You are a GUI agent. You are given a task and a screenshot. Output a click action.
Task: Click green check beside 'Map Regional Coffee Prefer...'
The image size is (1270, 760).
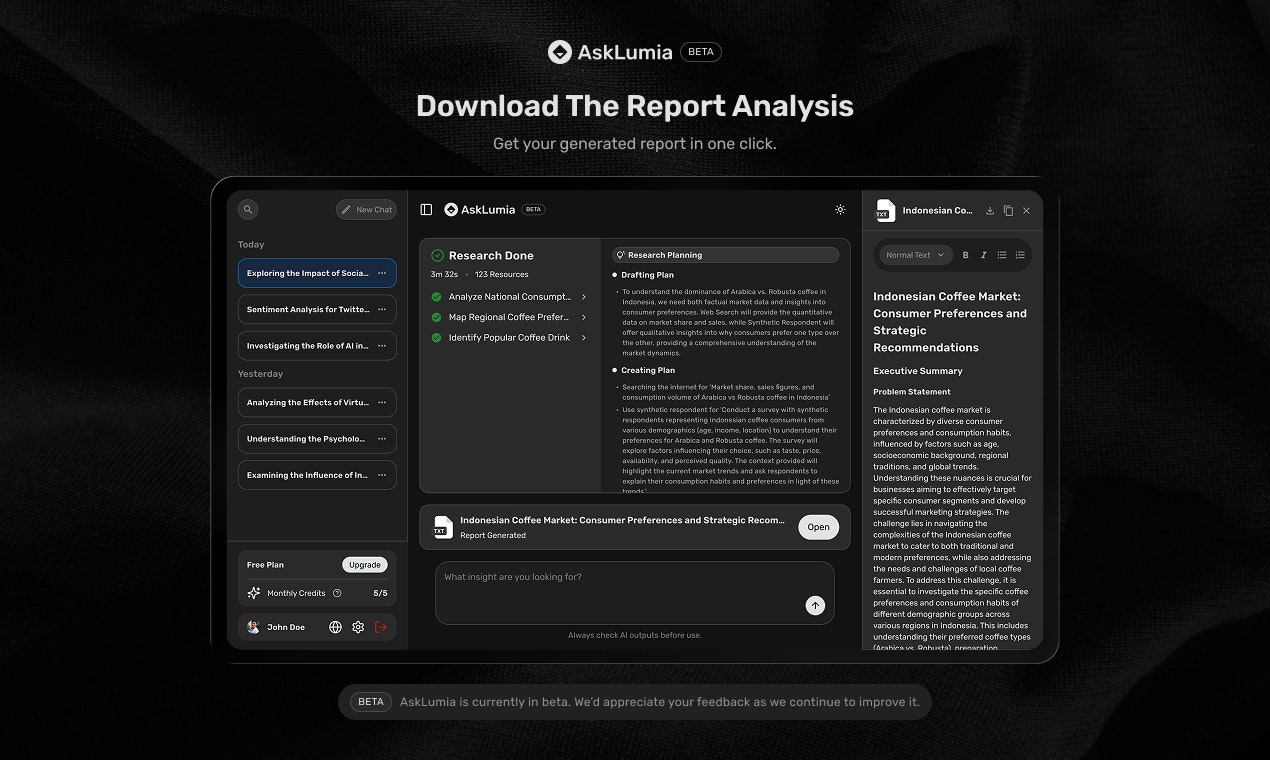point(436,317)
